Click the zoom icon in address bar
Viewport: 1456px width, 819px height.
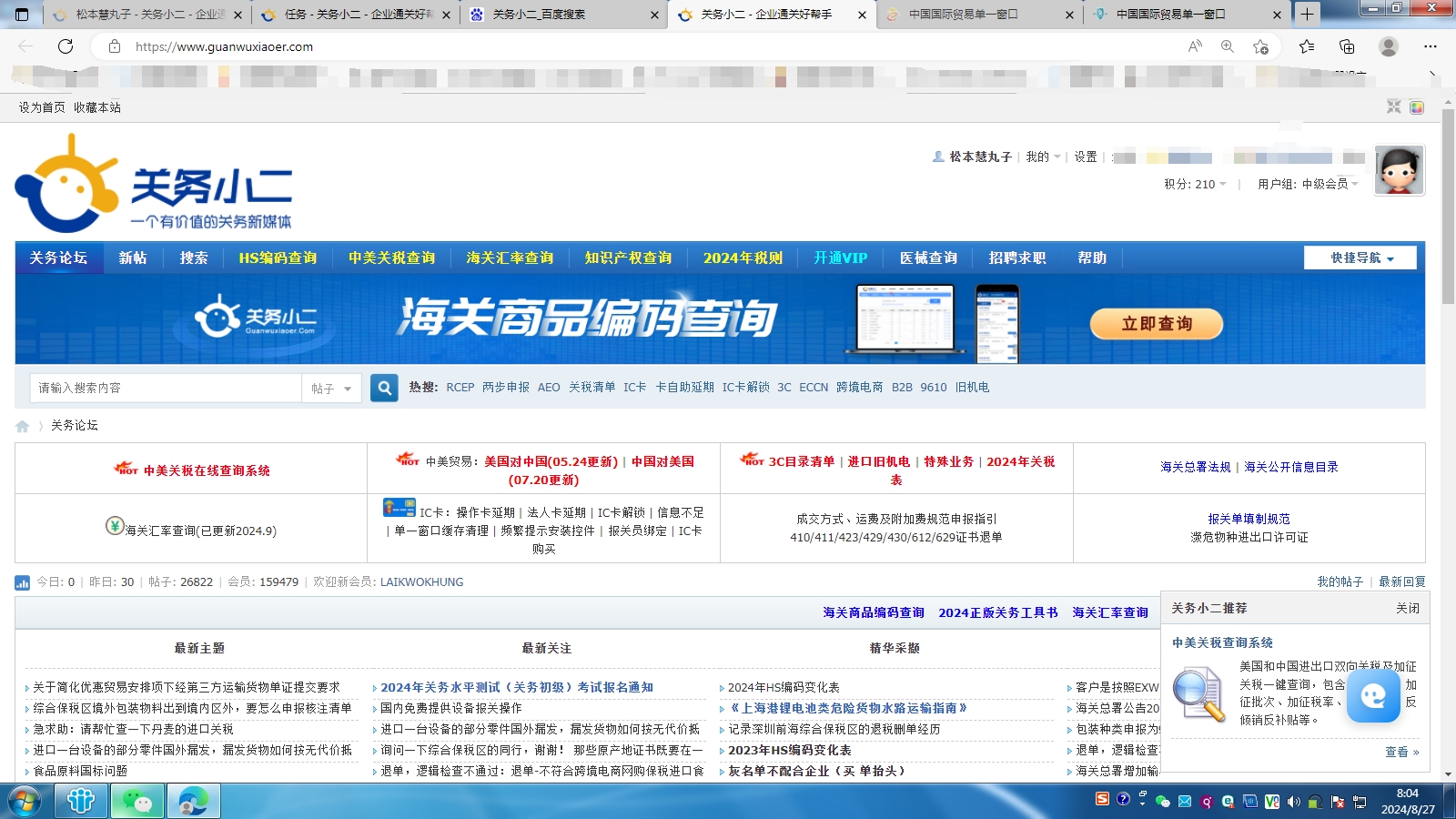pos(1228,46)
